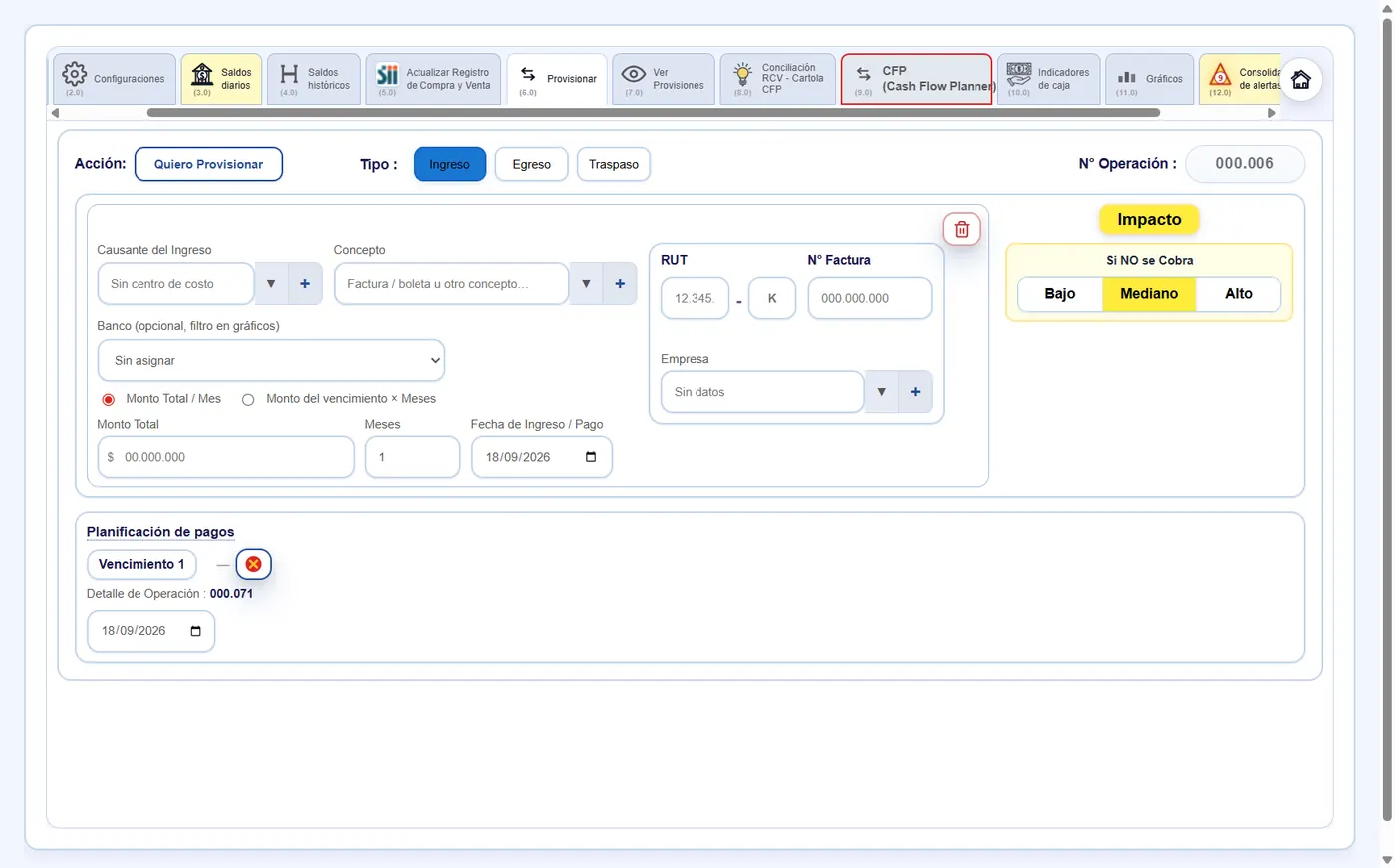
Task: Open Gráficos bar chart icon
Action: point(1127,77)
